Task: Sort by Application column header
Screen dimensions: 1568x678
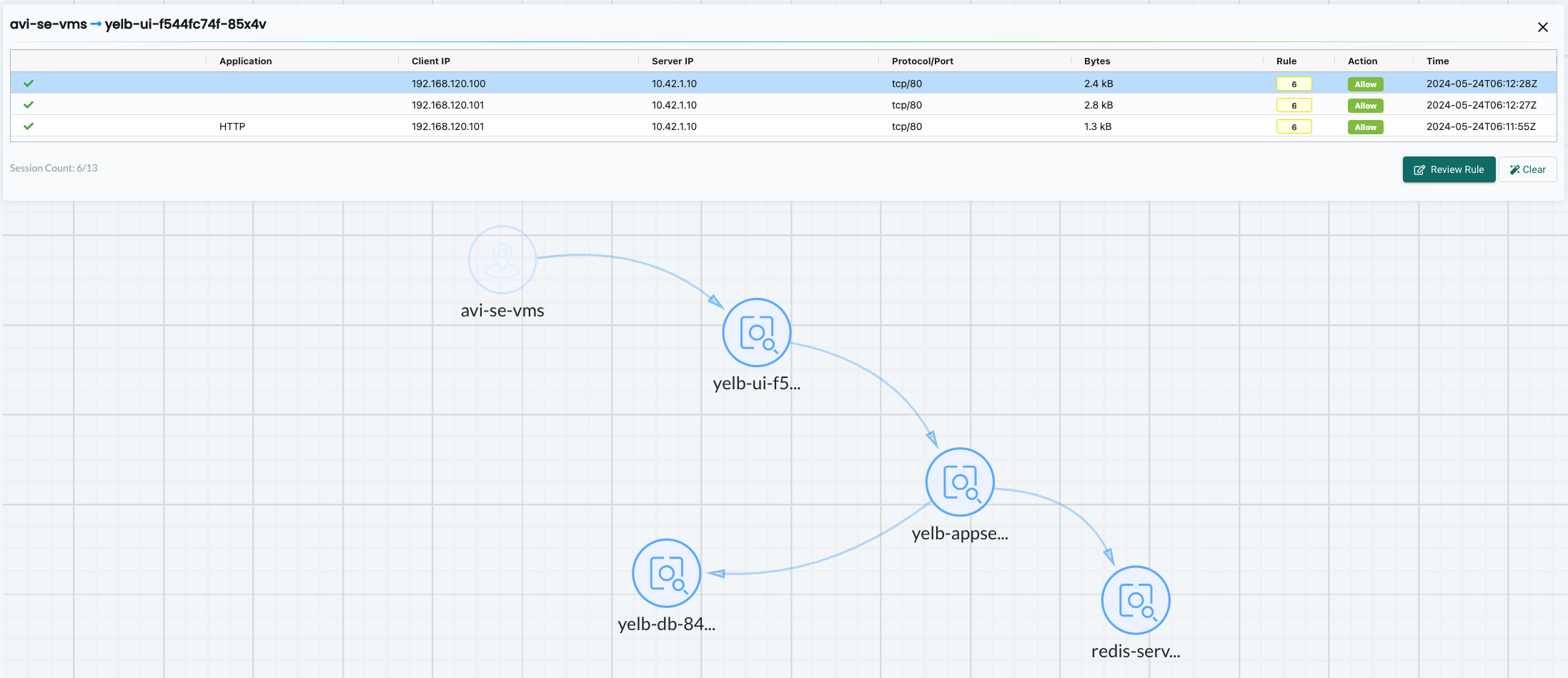Action: (245, 61)
